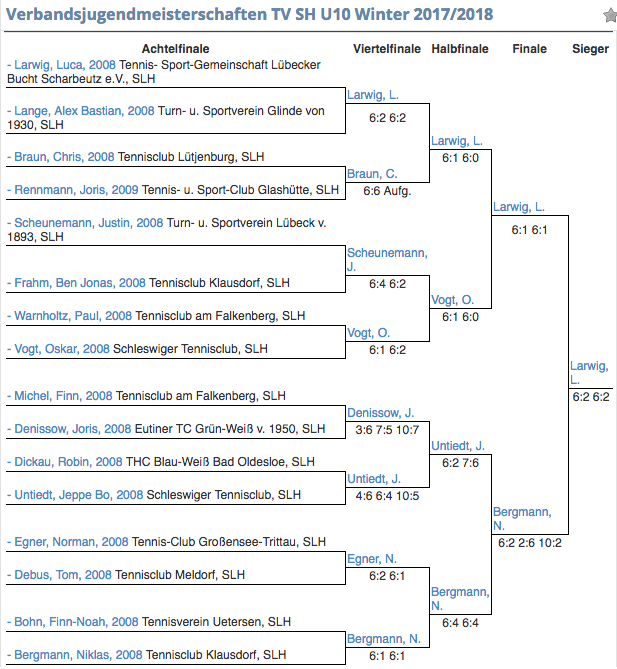Viewport: 617px width, 669px height.
Task: Click the favorite star icon beside the title
Action: tap(611, 16)
